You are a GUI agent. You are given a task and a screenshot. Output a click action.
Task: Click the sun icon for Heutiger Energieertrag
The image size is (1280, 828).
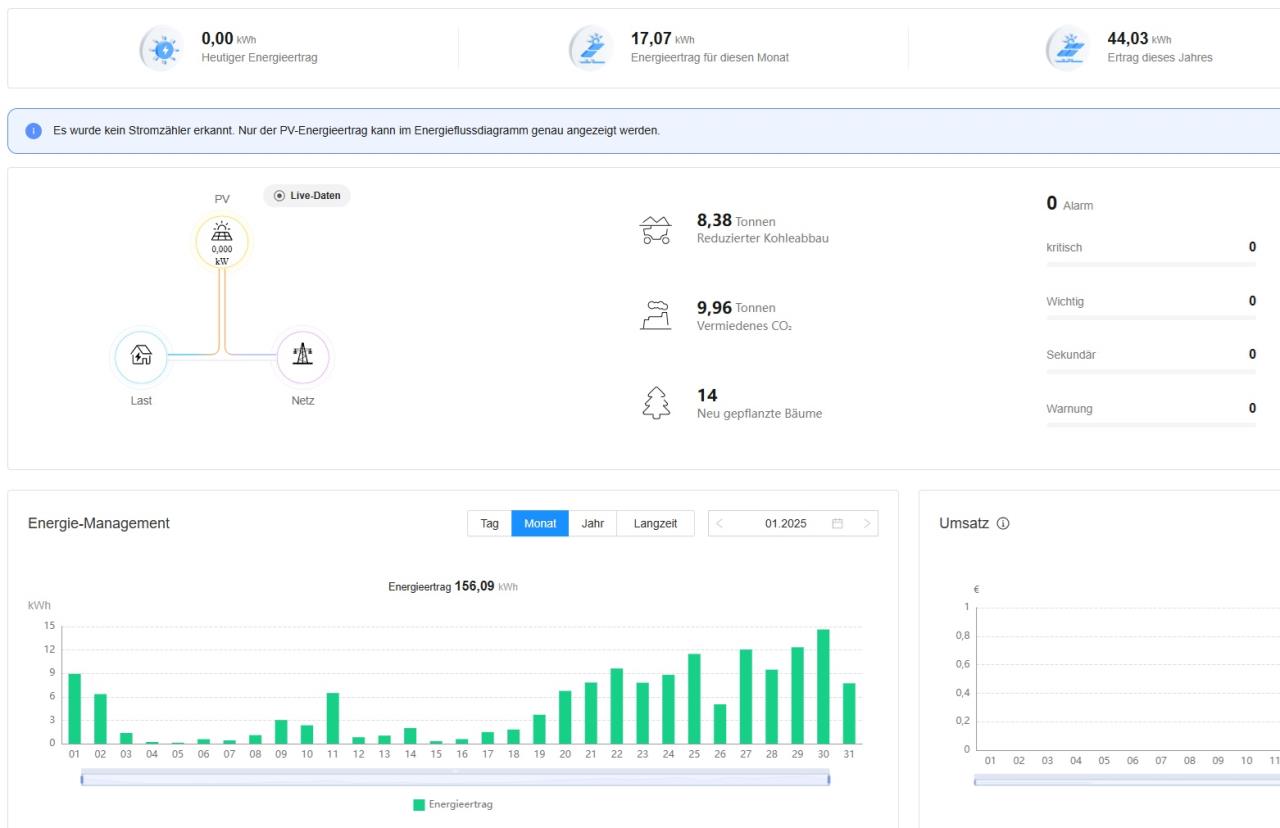point(162,49)
